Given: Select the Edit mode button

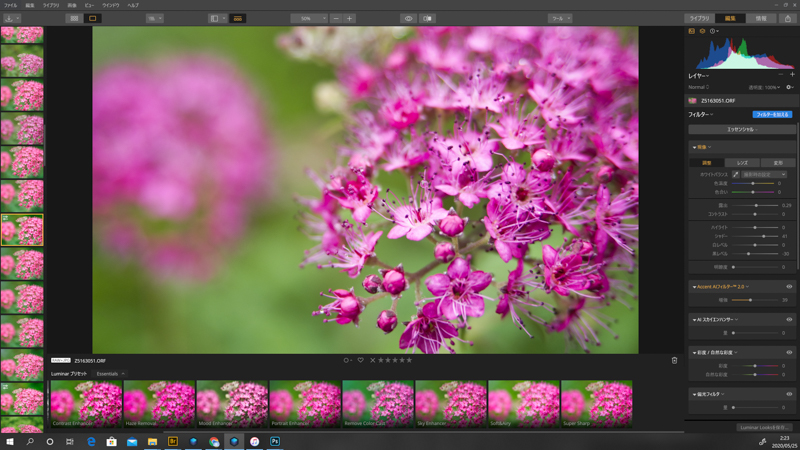Looking at the screenshot, I should (x=730, y=18).
